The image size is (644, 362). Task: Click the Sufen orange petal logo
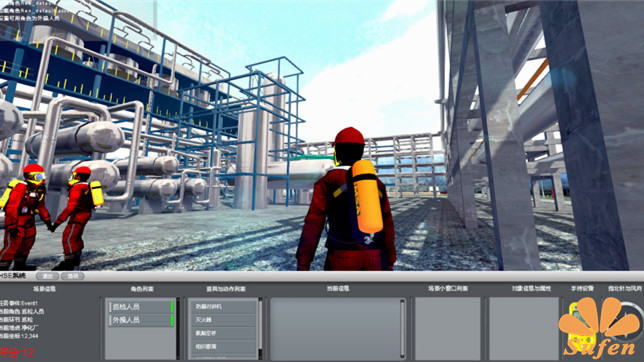(x=600, y=327)
